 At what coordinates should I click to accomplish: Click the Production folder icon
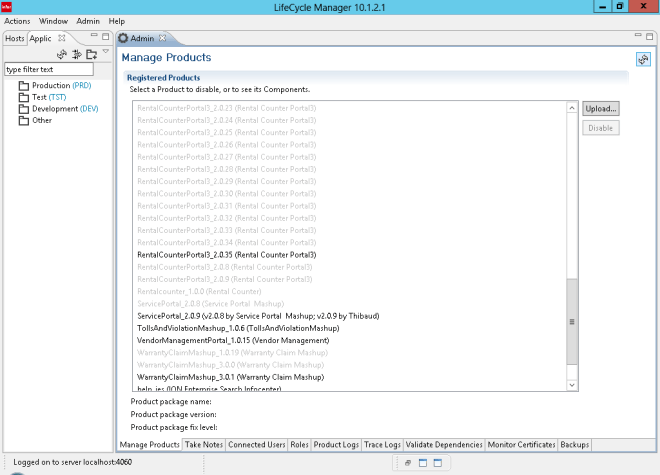24,86
